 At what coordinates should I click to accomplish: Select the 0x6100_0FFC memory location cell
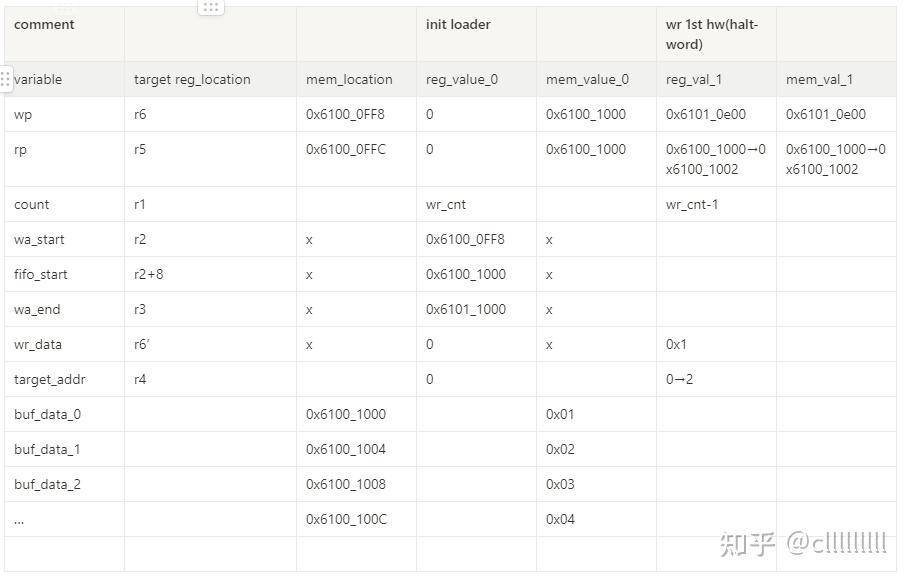[x=356, y=159]
